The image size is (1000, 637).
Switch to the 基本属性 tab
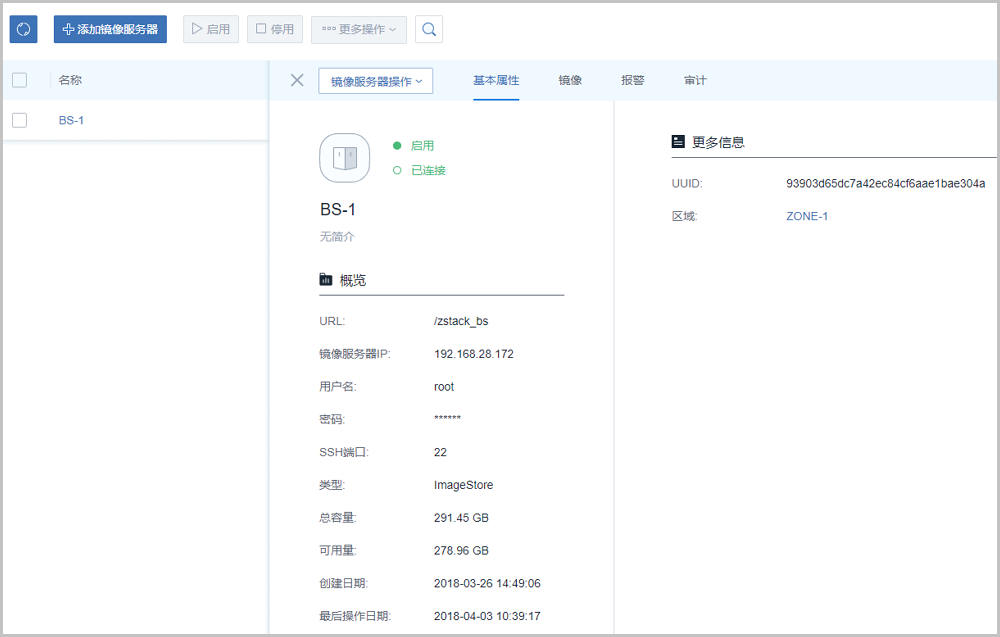pos(496,80)
